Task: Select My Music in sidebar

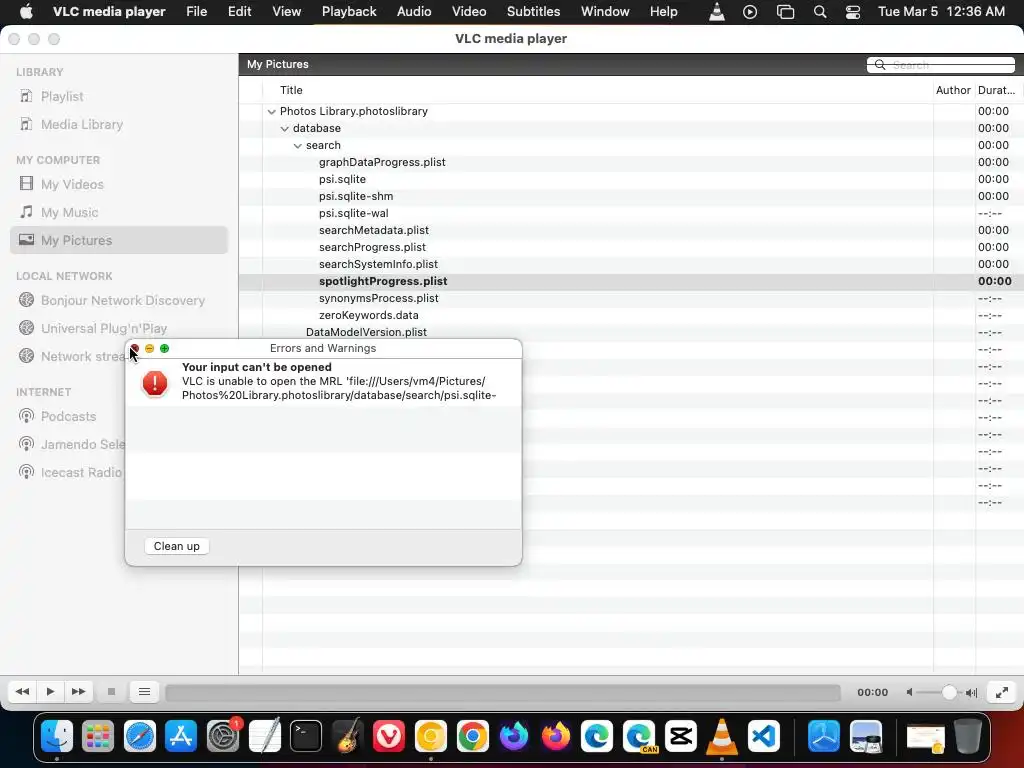Action: pos(69,212)
